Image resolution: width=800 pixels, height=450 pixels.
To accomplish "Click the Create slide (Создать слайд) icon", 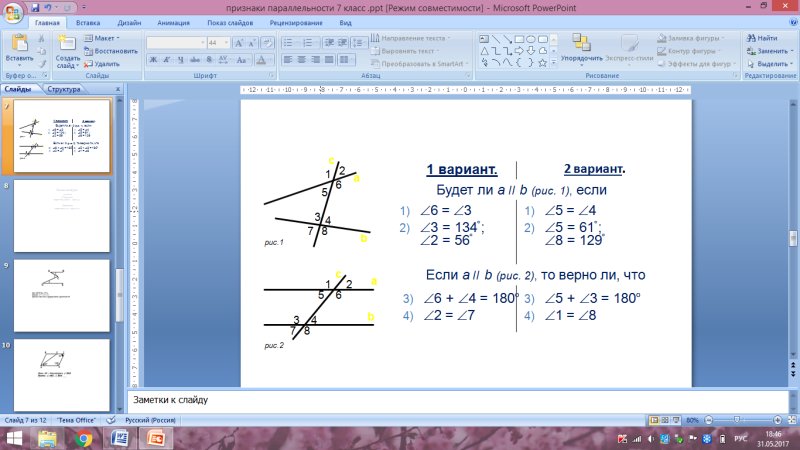I will click(67, 47).
